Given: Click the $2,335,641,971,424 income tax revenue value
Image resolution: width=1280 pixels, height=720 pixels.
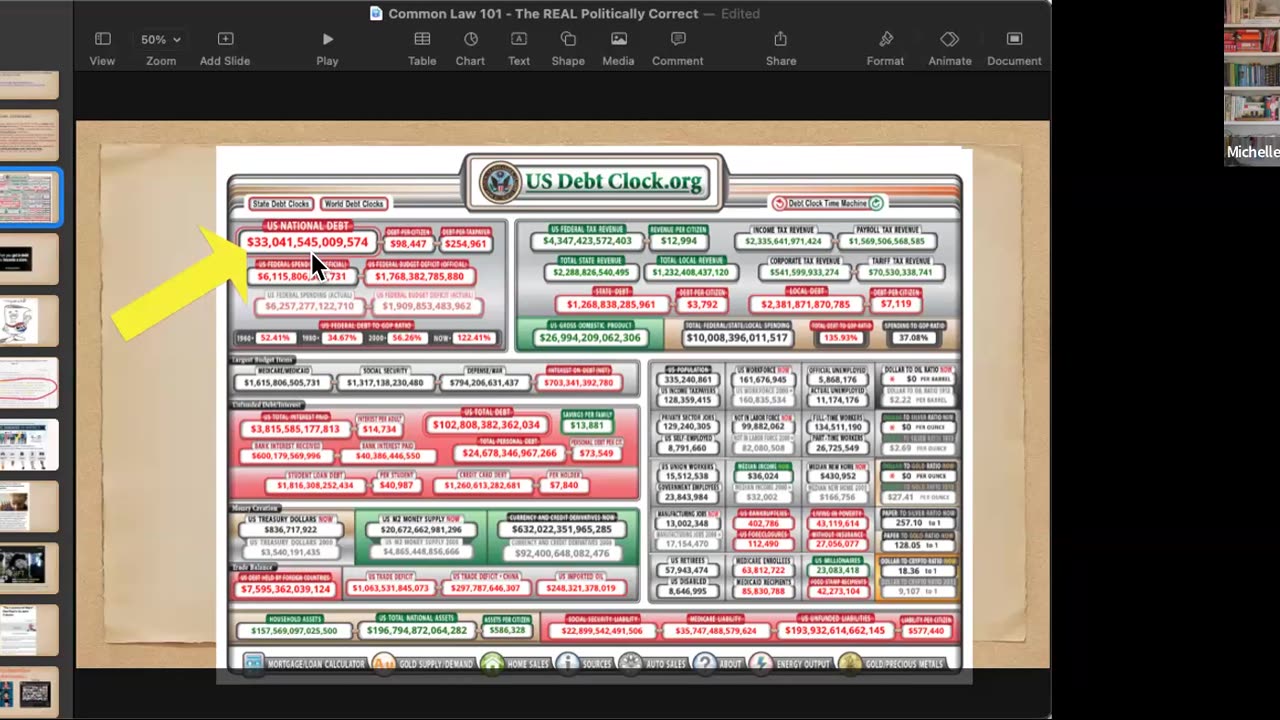Looking at the screenshot, I should tap(783, 241).
